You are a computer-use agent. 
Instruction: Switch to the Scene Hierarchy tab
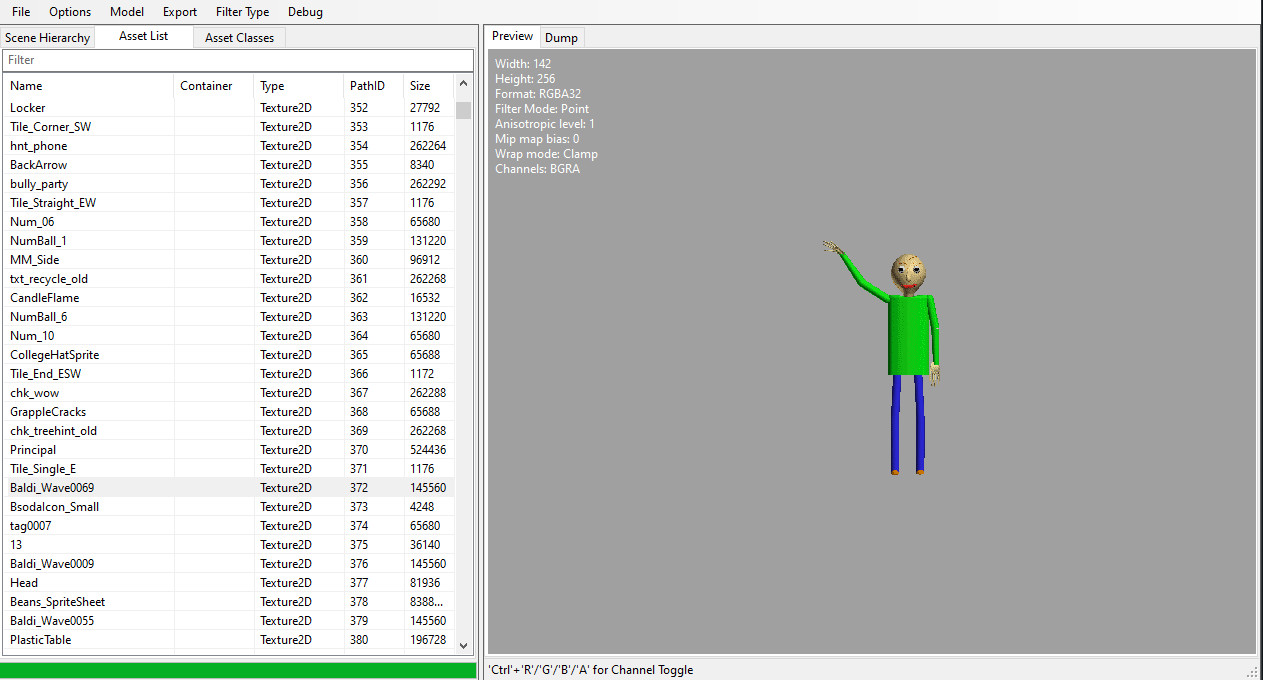point(47,38)
